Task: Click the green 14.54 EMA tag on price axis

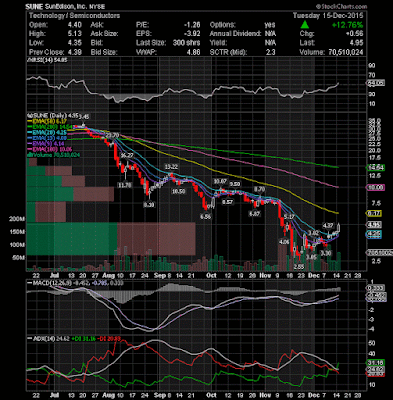Action: click(x=376, y=168)
